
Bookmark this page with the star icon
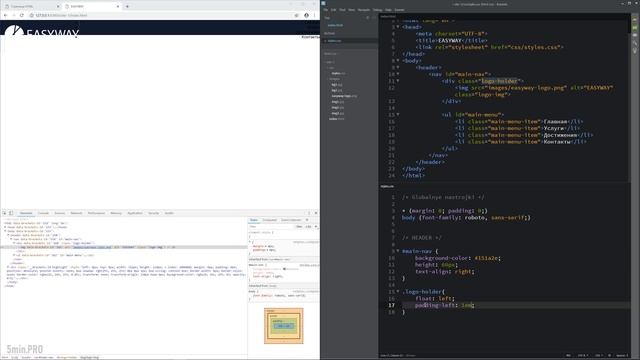click(x=297, y=15)
